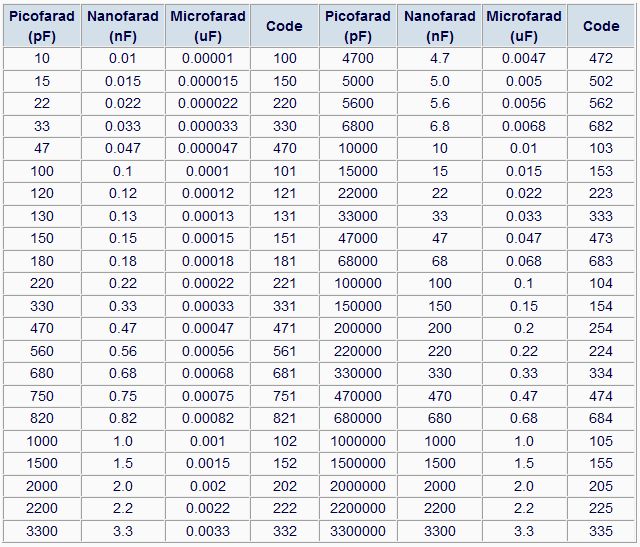Select the code 683 cell
This screenshot has height=547, width=640.
600,261
